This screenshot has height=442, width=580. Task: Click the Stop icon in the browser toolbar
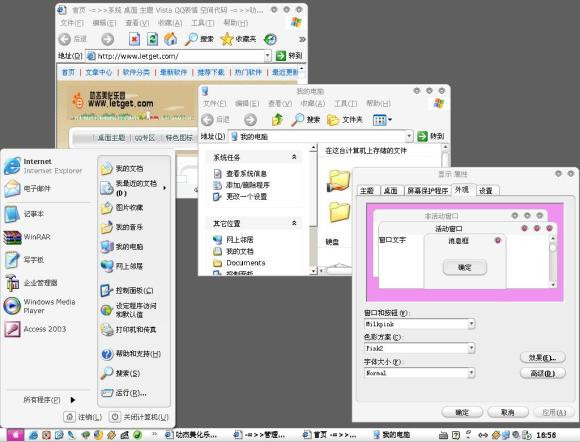(x=134, y=39)
